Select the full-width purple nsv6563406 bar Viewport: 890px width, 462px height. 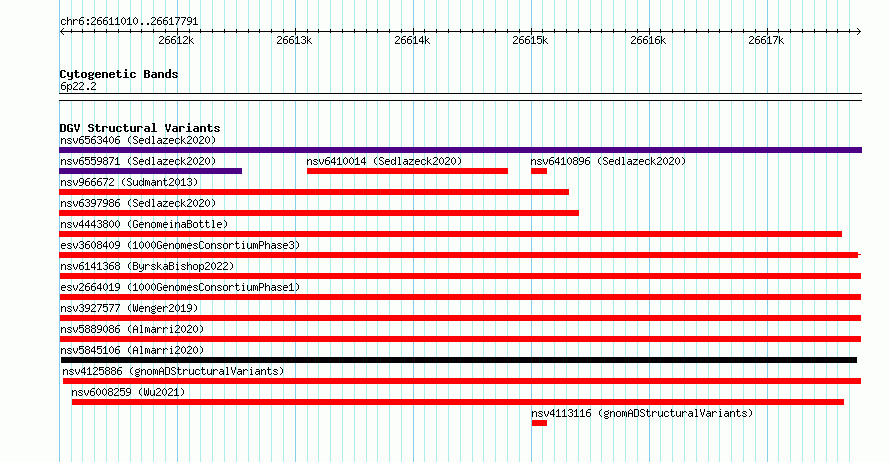pyautogui.click(x=460, y=150)
